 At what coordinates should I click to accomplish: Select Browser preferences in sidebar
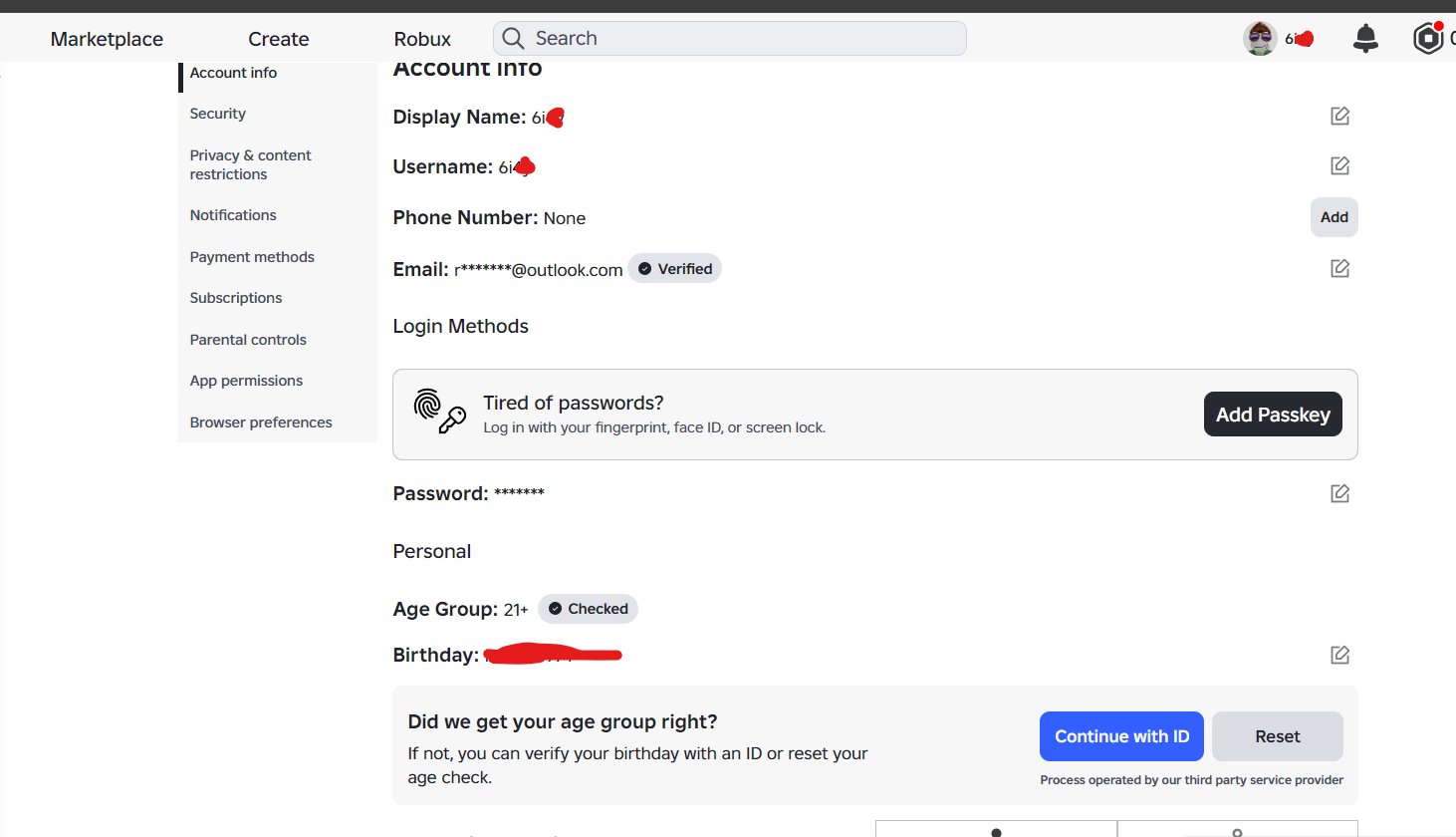click(261, 422)
